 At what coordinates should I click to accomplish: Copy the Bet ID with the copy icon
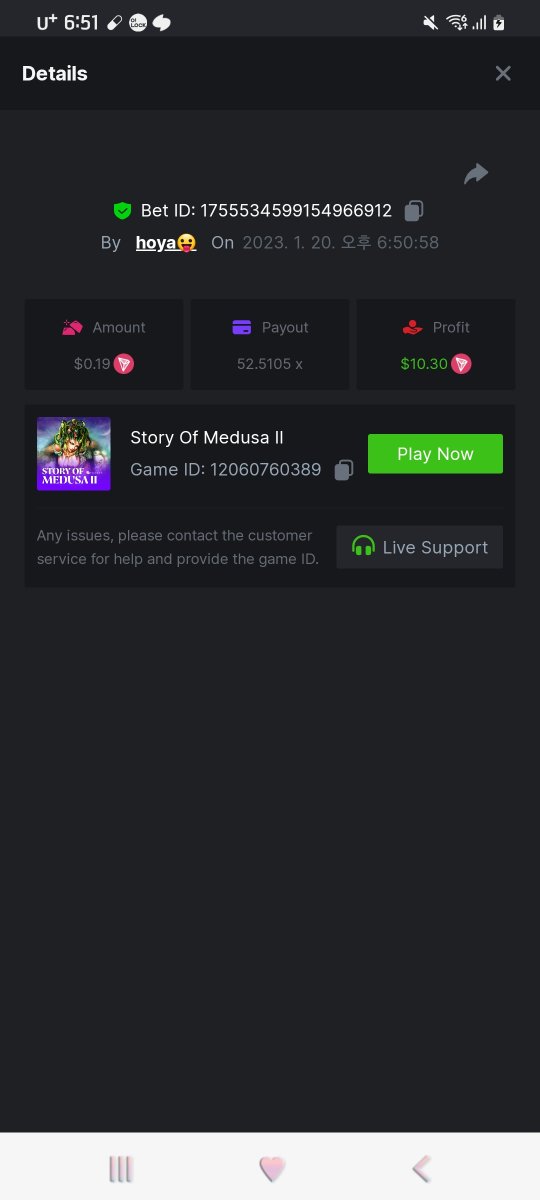coord(414,211)
